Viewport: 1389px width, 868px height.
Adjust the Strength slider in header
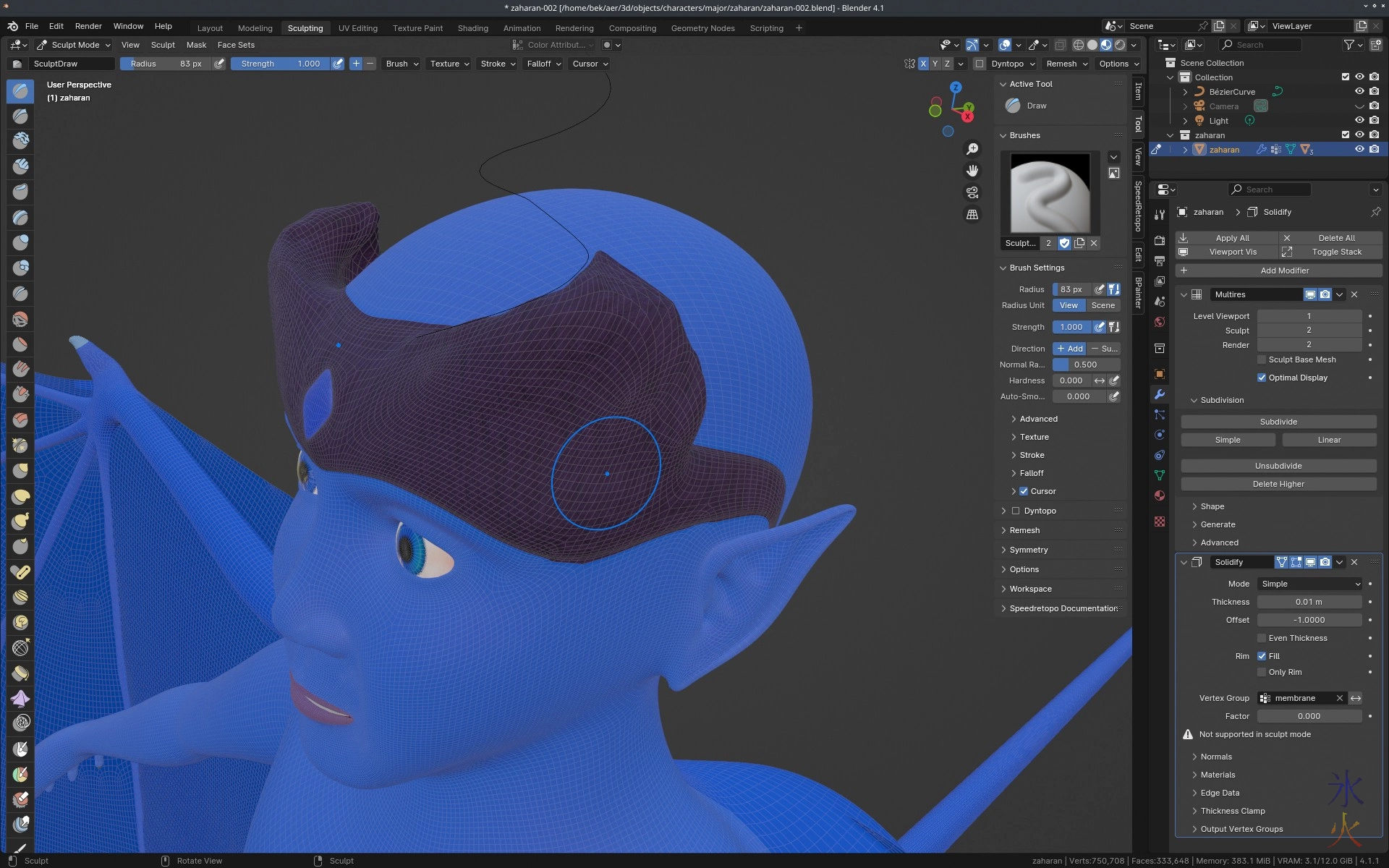281,64
